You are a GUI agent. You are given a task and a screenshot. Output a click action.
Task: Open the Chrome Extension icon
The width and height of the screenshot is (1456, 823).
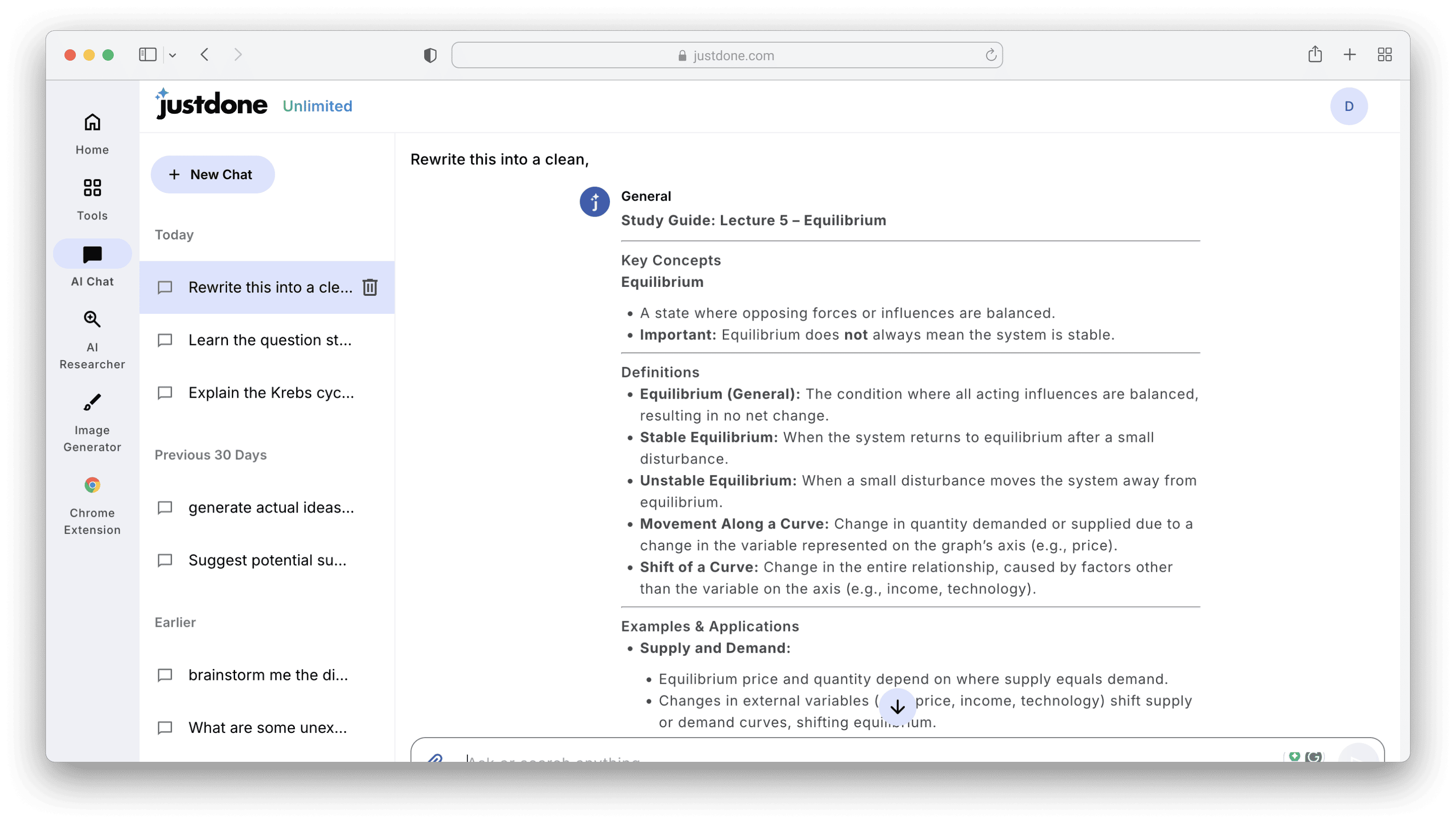[92, 485]
